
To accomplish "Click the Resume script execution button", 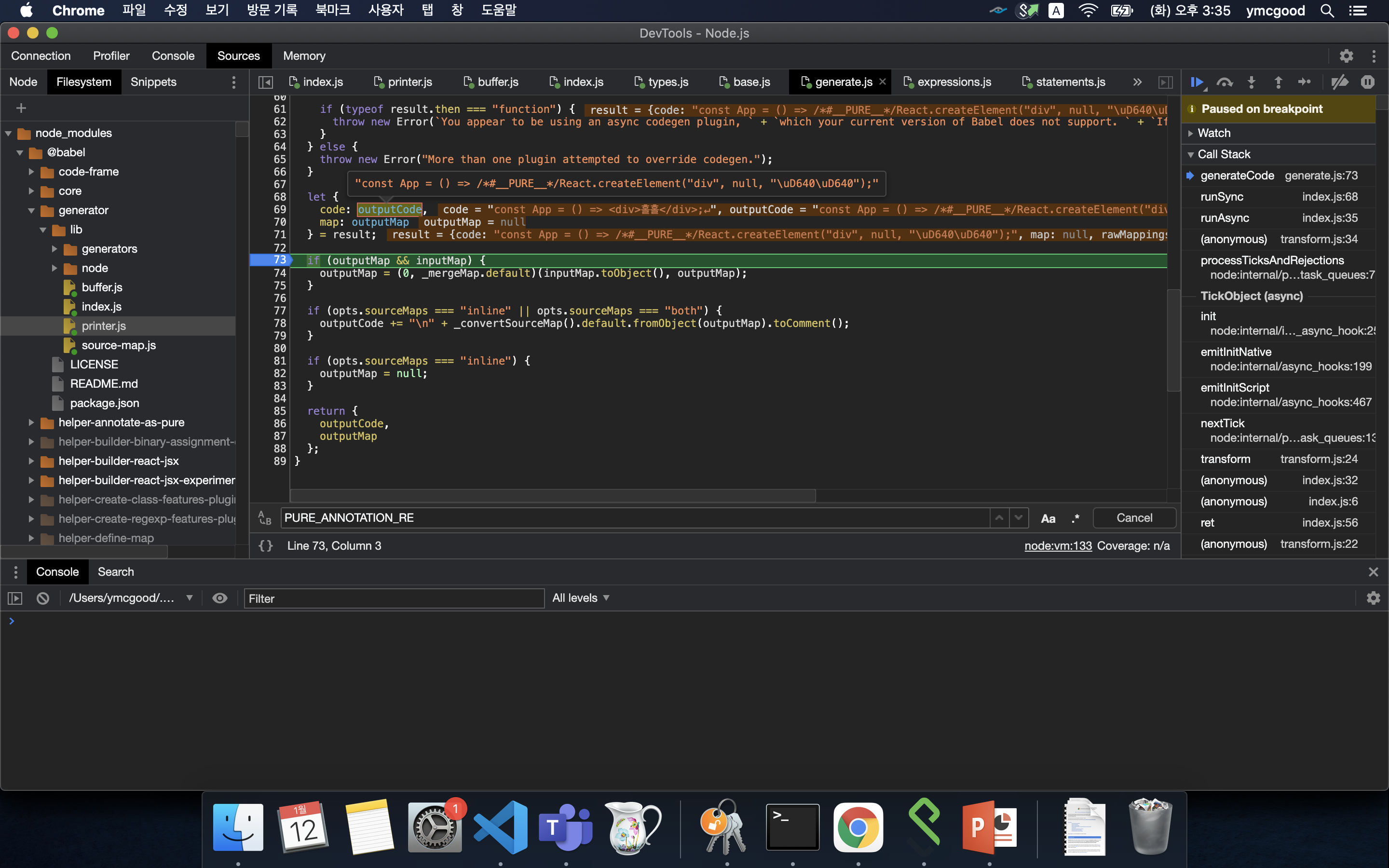I will 1198,82.
